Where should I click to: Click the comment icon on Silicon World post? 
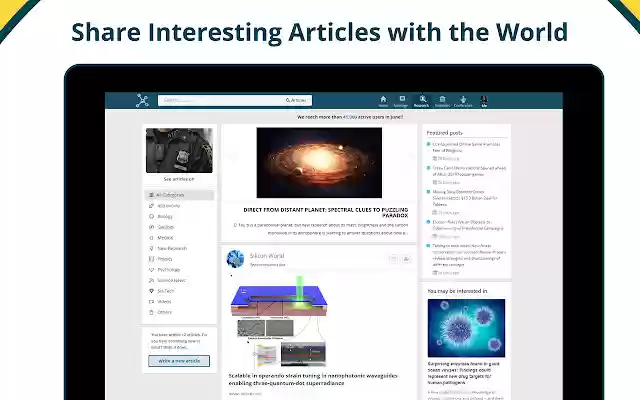393,258
